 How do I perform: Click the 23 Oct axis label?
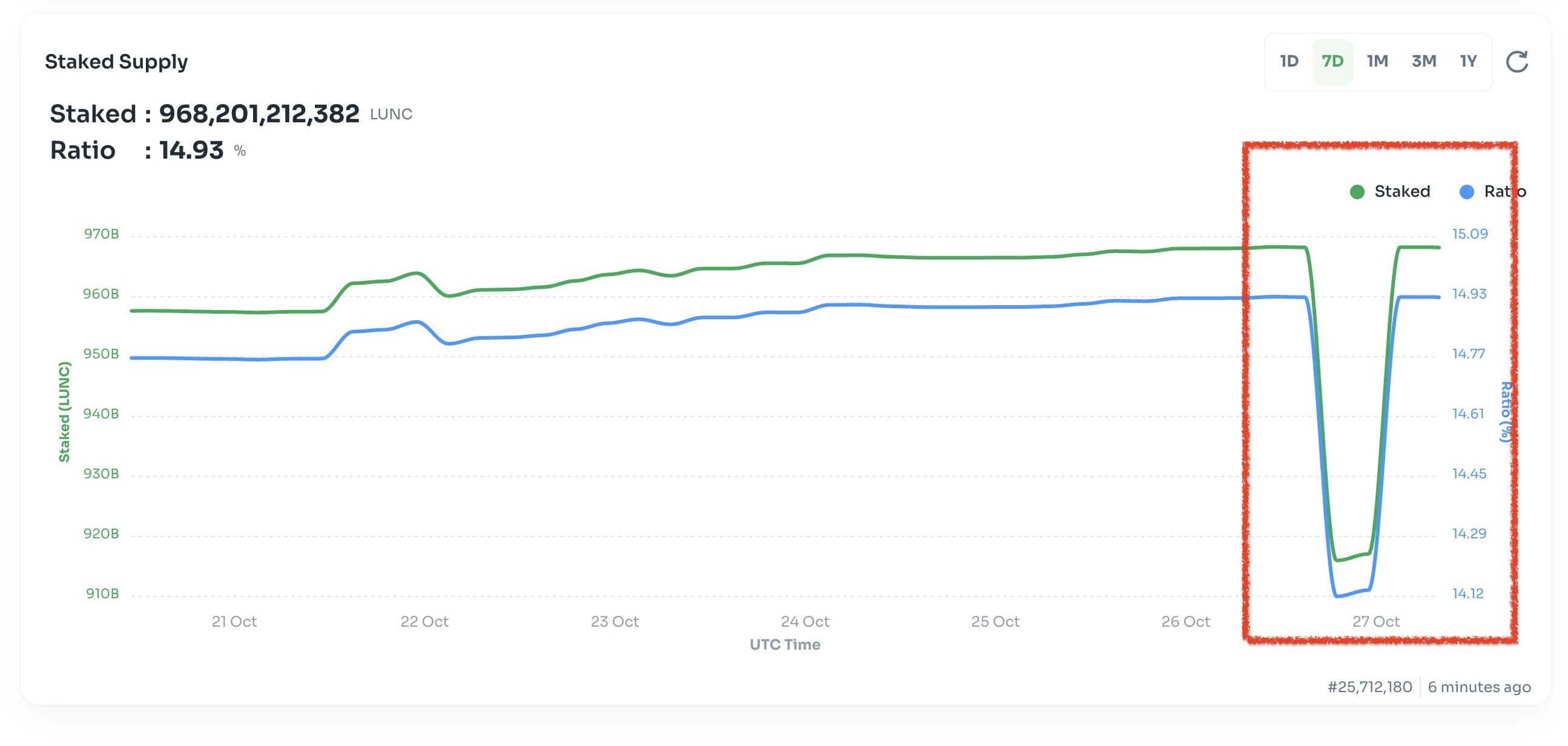[614, 622]
